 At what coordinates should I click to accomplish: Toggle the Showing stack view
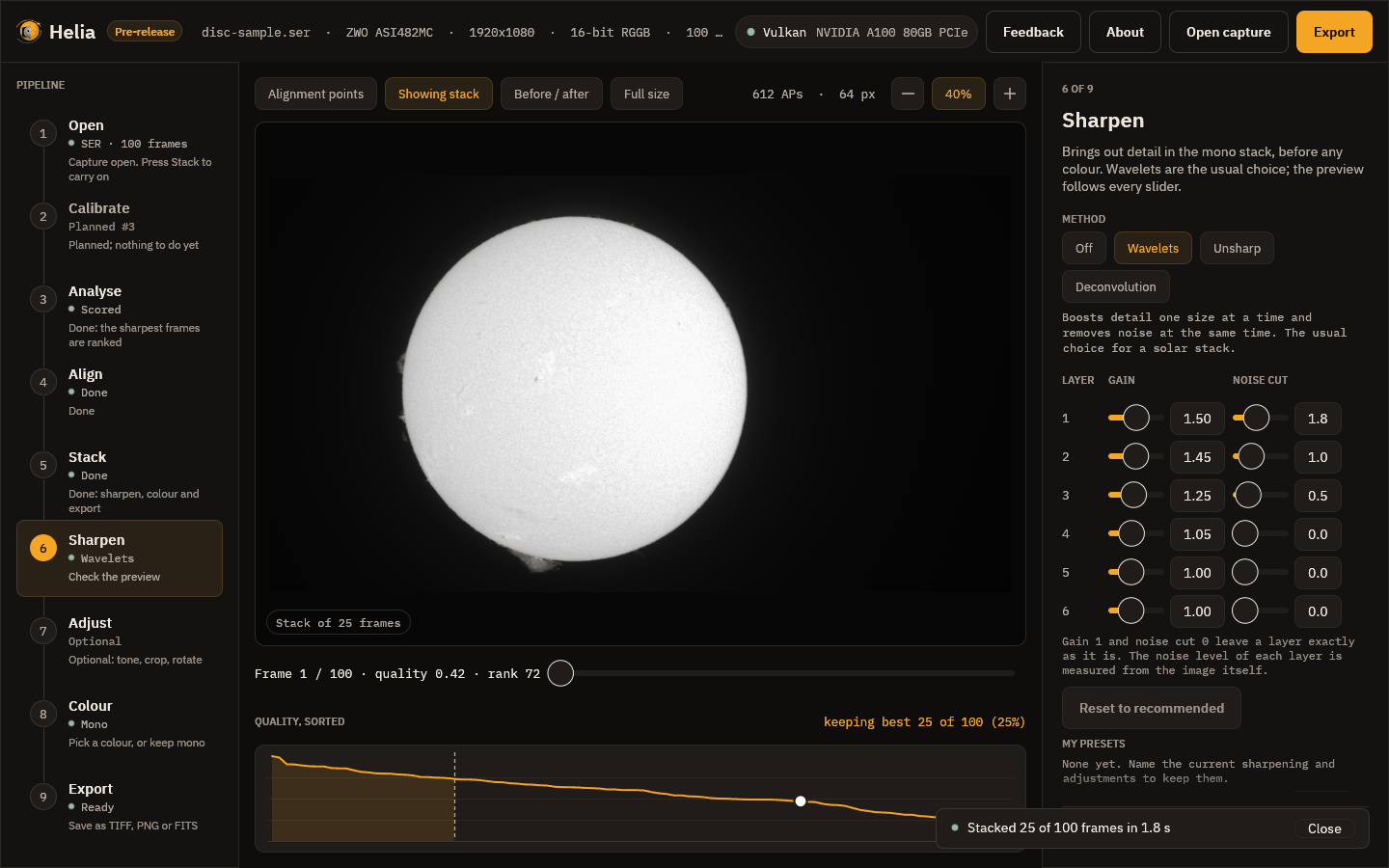(x=439, y=94)
